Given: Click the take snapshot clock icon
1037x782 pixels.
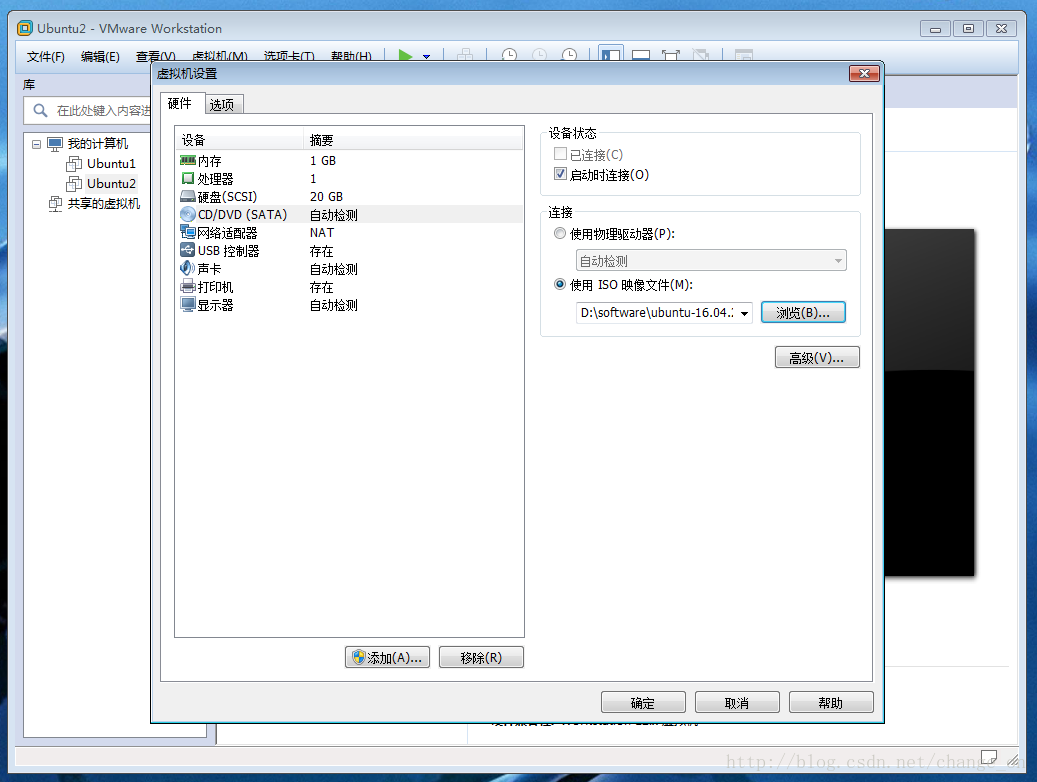Looking at the screenshot, I should pos(509,56).
